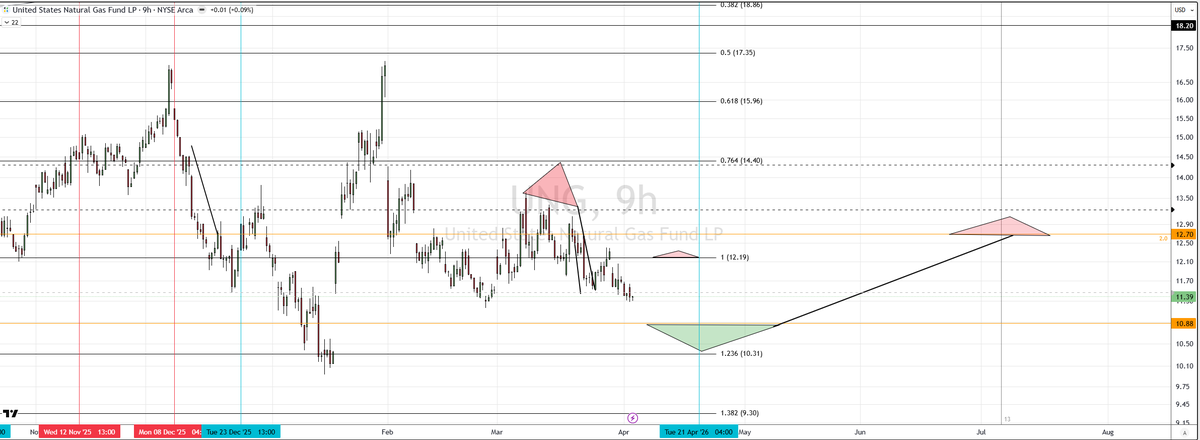Click the small 13 label on the grey vertical line
The width and height of the screenshot is (1200, 440).
point(1007,418)
